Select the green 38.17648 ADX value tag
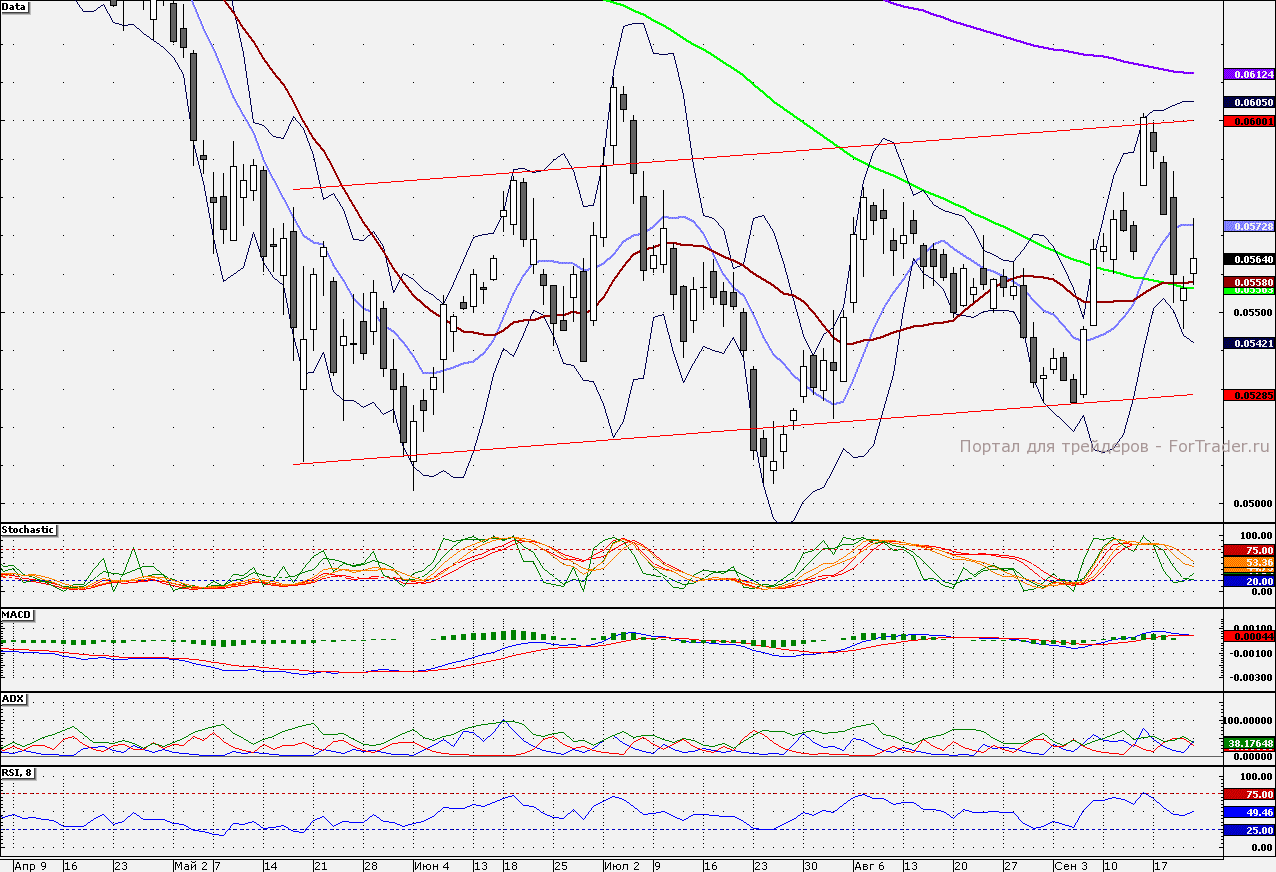 (1248, 743)
